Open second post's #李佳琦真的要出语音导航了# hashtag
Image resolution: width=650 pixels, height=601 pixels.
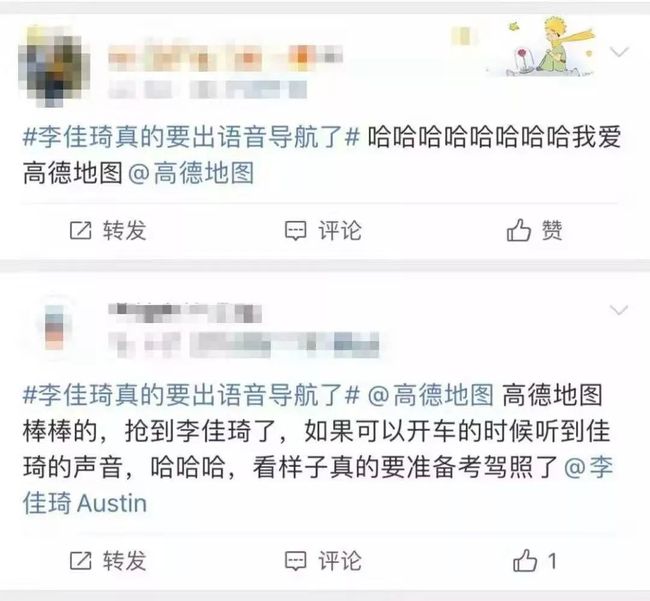[x=191, y=395]
